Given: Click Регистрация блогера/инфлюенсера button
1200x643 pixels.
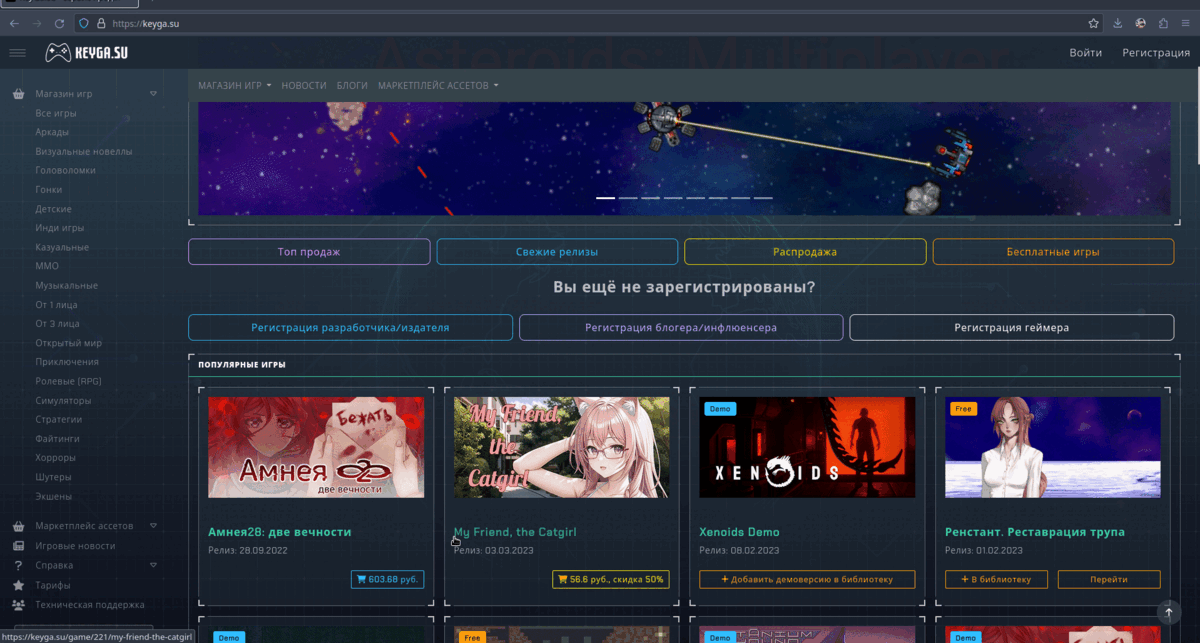Looking at the screenshot, I should click(x=681, y=327).
